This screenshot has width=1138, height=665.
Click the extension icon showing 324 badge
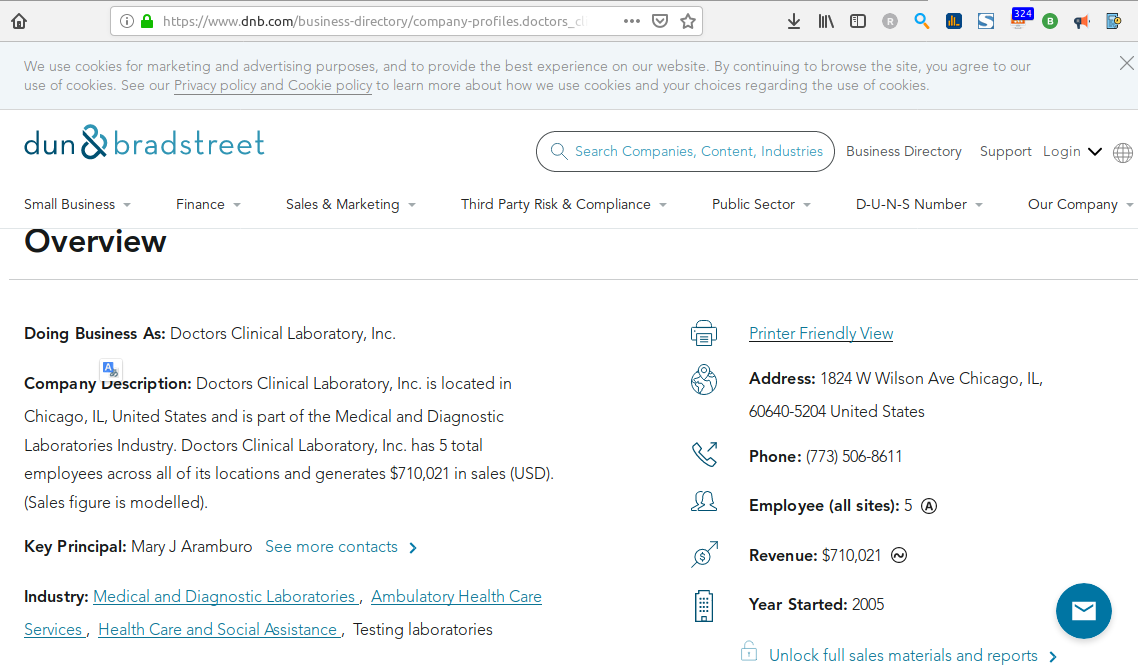pyautogui.click(x=1021, y=18)
